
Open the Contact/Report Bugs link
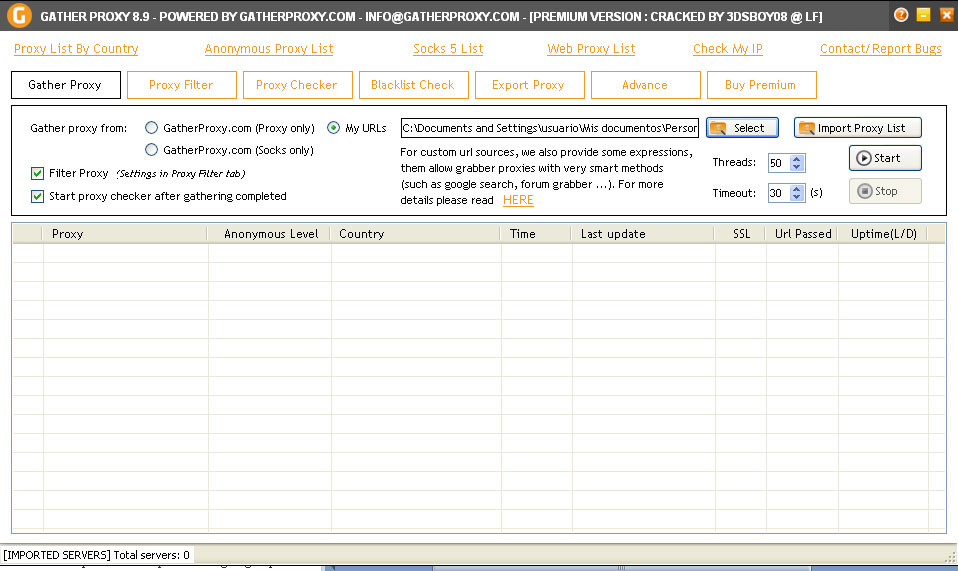tap(880, 49)
